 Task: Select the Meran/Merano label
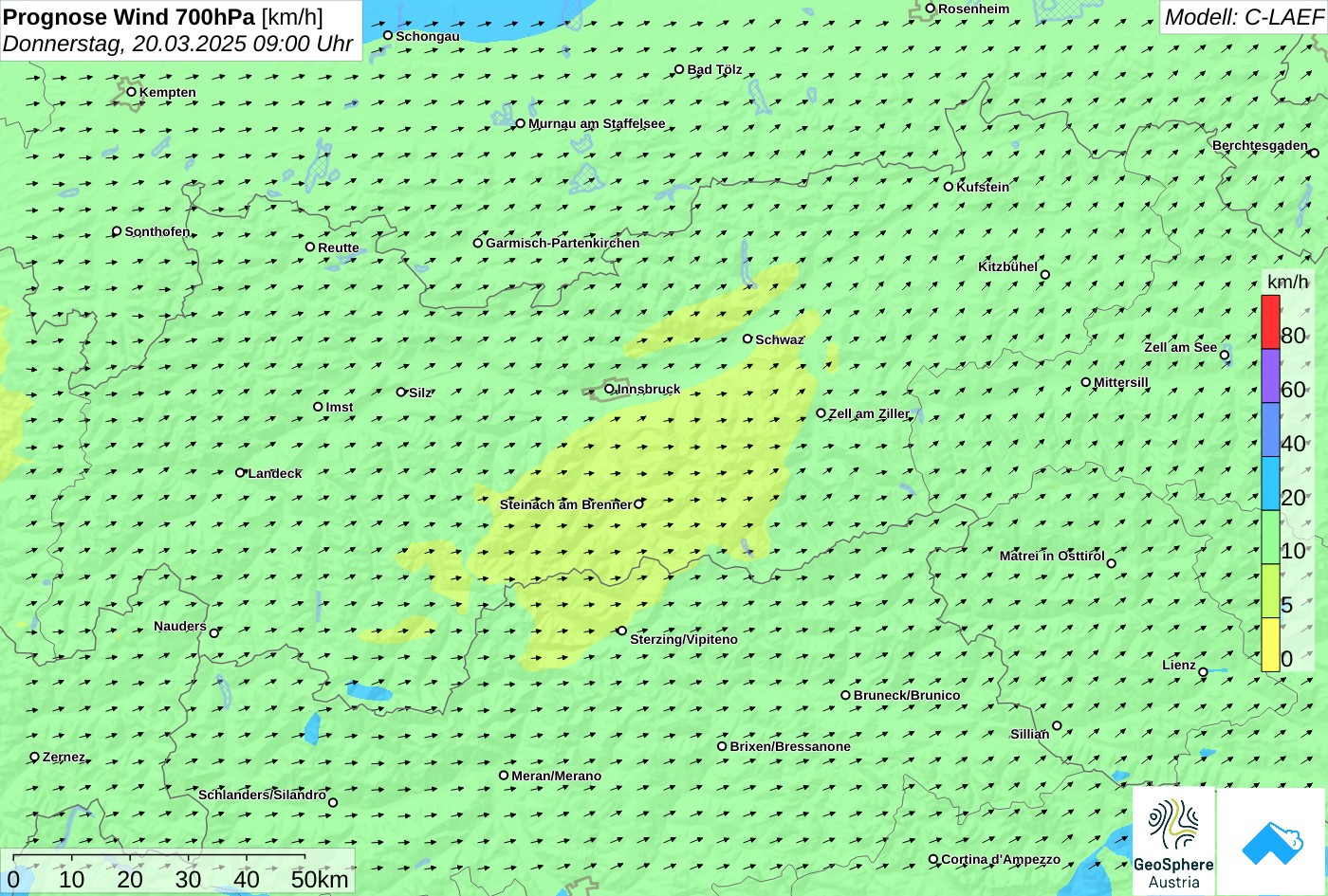tap(557, 776)
